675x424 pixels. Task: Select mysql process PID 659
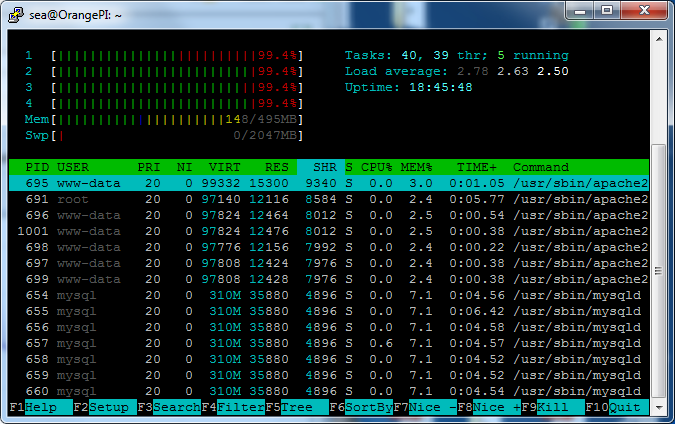click(329, 375)
